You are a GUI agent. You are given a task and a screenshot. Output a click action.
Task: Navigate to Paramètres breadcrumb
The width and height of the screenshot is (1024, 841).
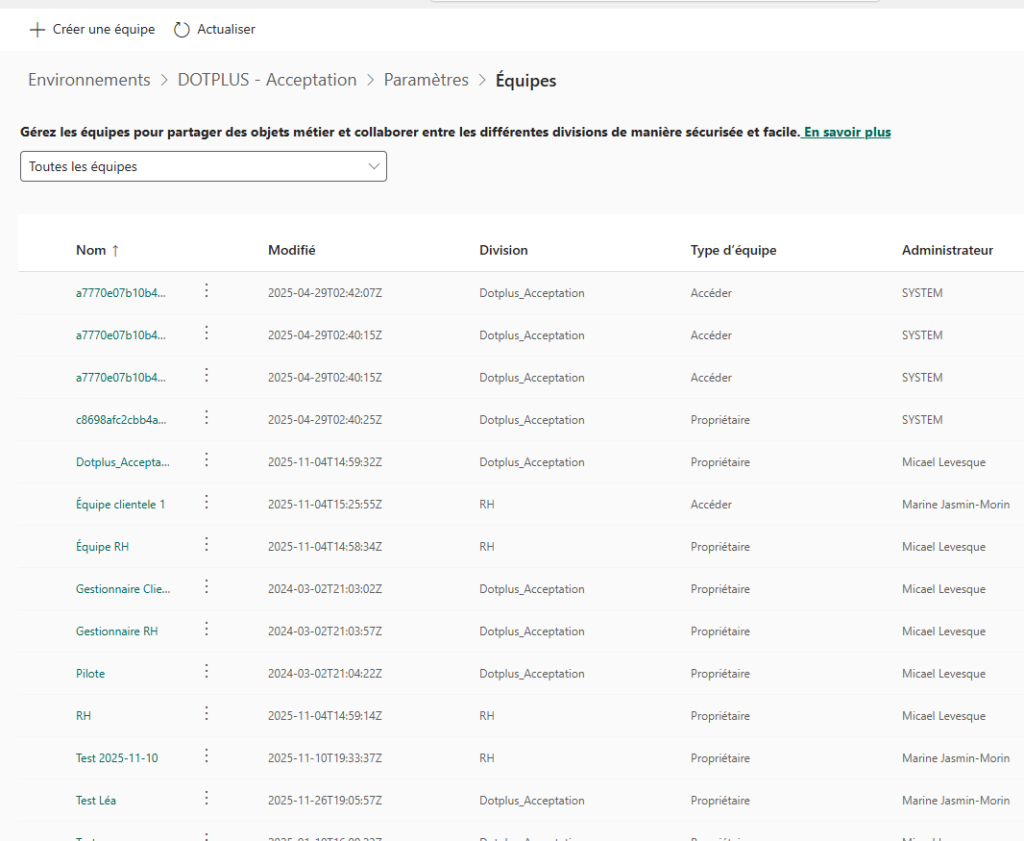426,80
